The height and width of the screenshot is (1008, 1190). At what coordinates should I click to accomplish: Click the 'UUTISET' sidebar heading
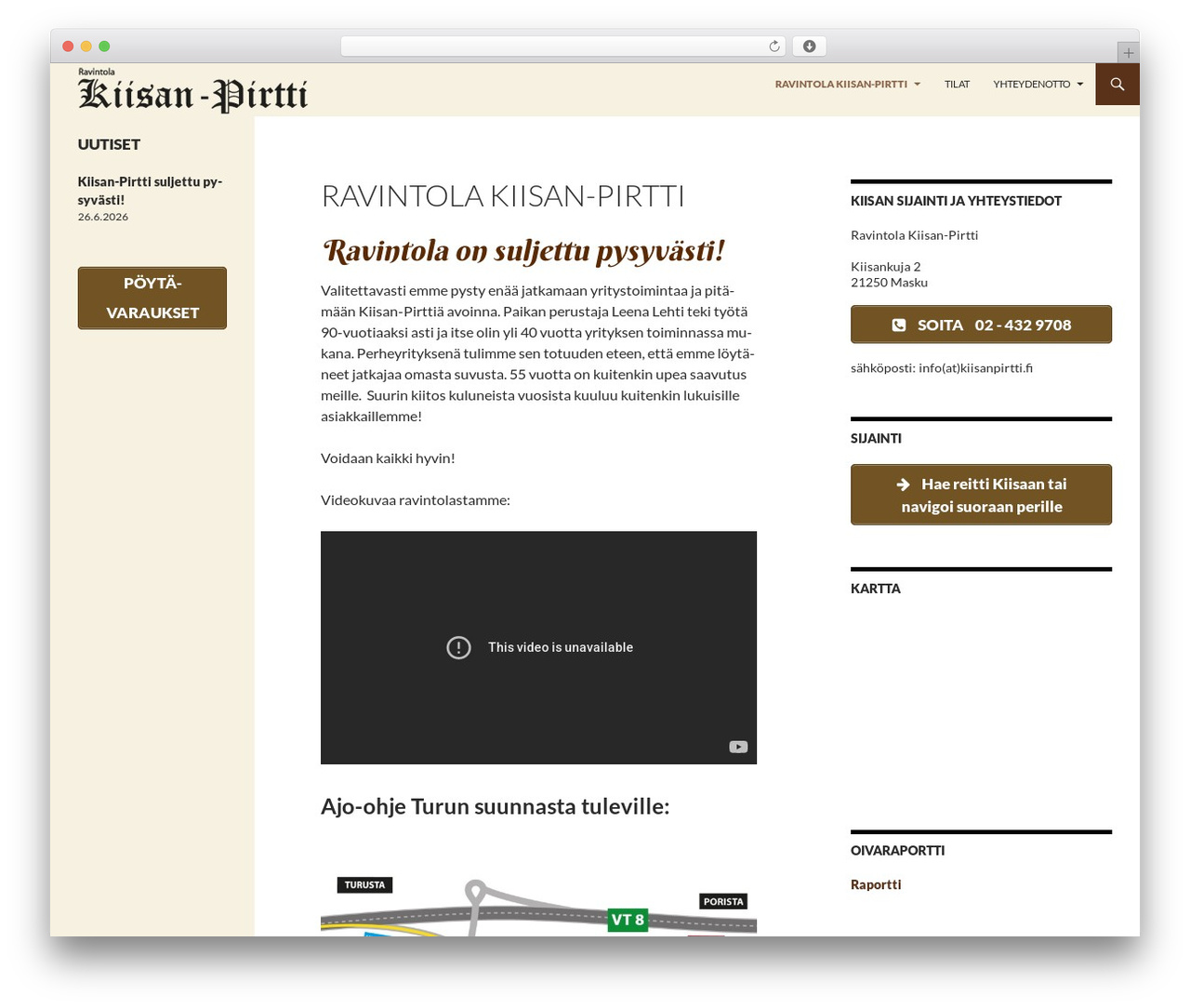pyautogui.click(x=109, y=144)
